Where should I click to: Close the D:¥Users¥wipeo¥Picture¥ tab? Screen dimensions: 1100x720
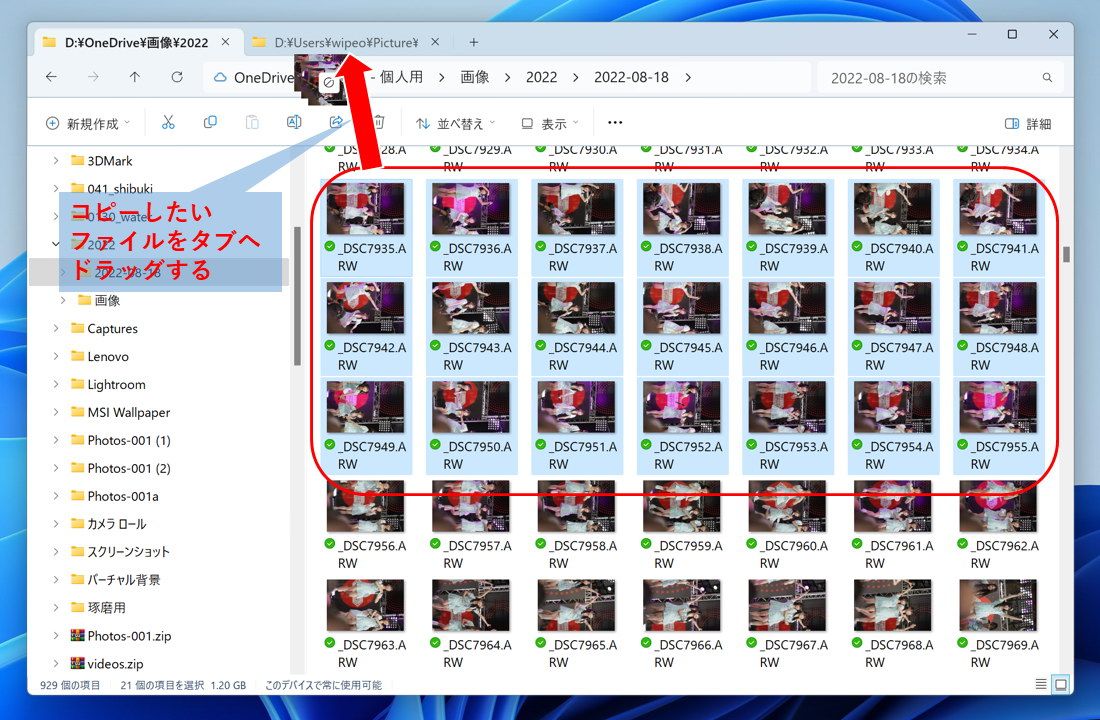435,42
